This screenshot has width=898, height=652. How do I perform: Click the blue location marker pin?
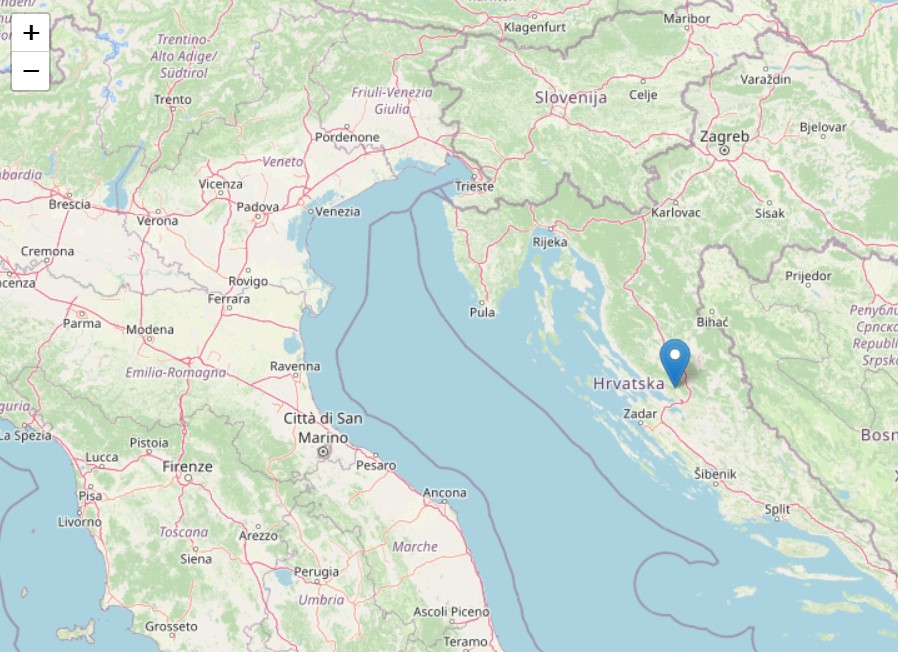tap(675, 363)
